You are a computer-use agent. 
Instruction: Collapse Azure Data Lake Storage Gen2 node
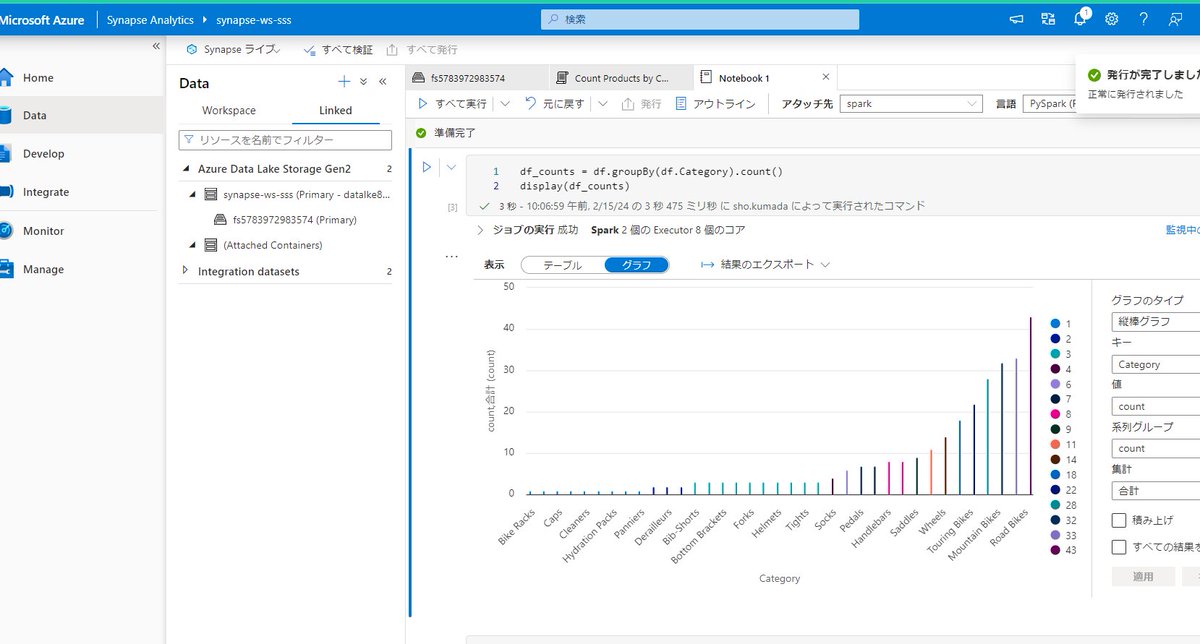[x=186, y=169]
